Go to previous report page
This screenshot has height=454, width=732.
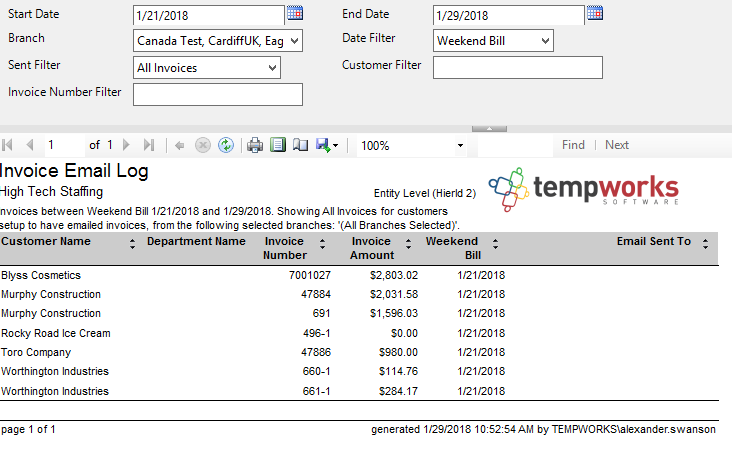(x=30, y=145)
